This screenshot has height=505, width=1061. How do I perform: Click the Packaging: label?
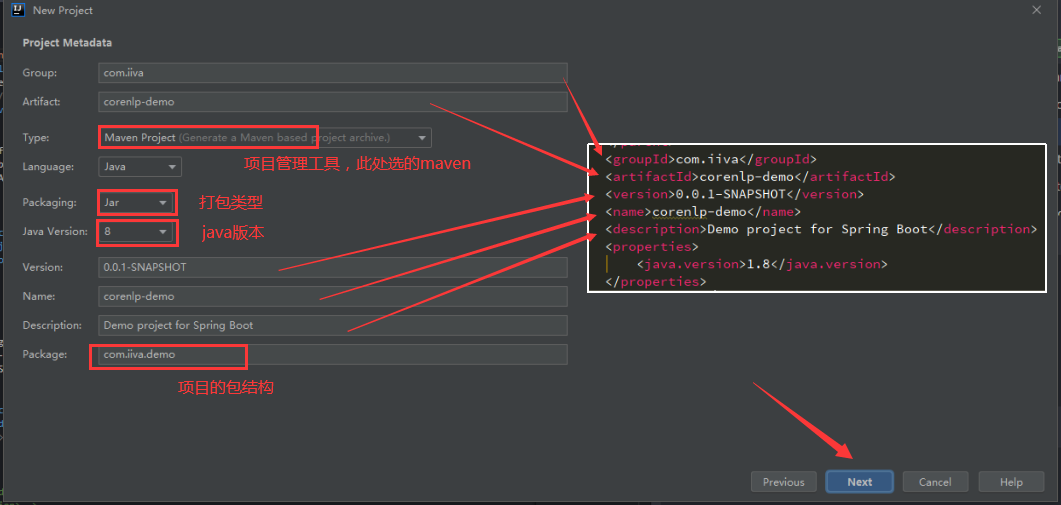tap(49, 202)
